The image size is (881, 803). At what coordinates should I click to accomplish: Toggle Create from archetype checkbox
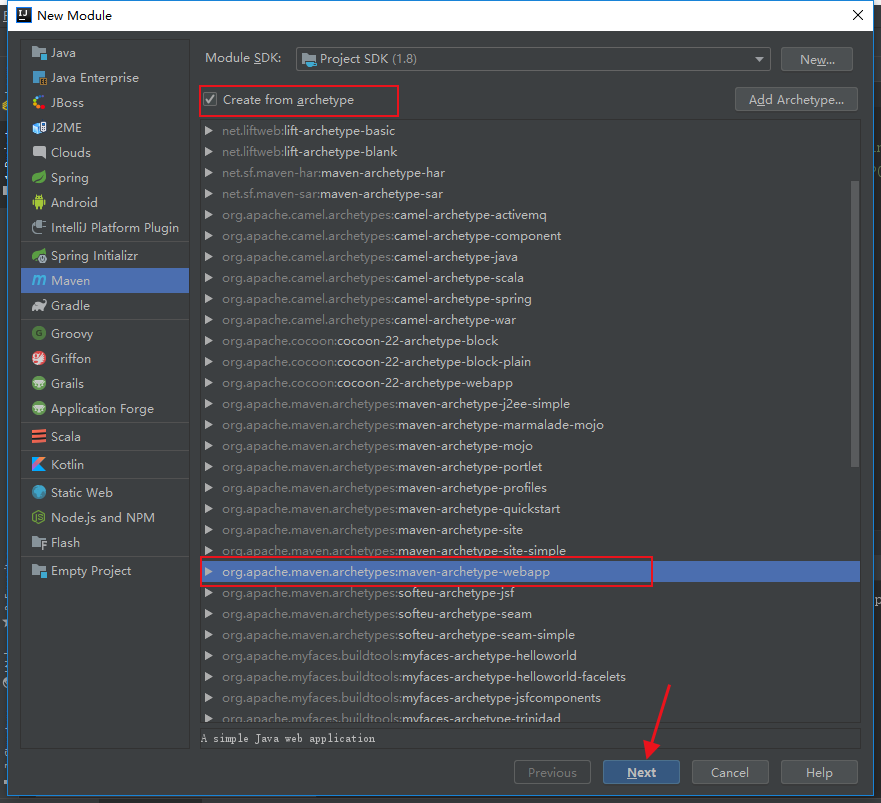[210, 99]
